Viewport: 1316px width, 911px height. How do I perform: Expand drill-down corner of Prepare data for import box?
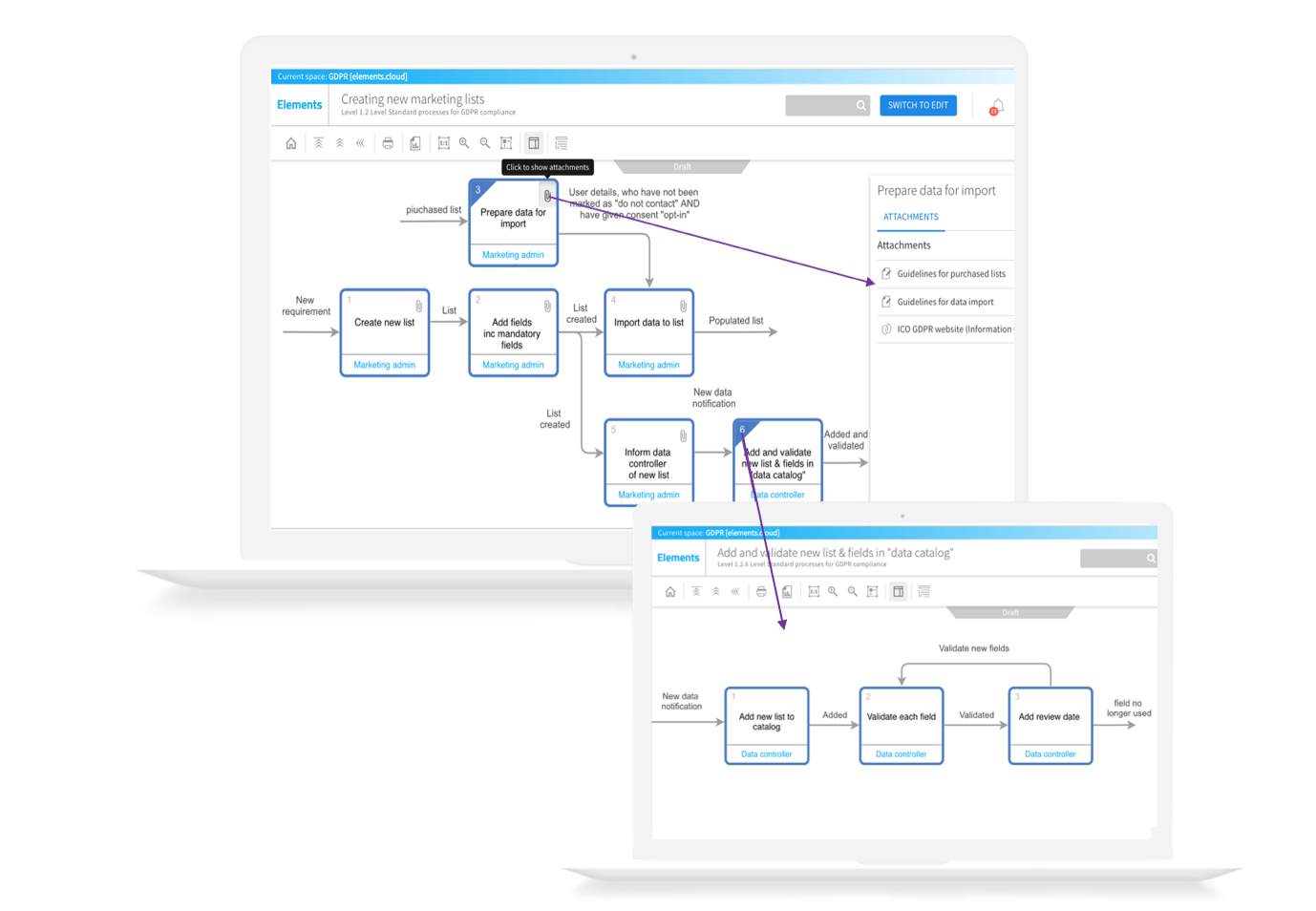tap(479, 189)
